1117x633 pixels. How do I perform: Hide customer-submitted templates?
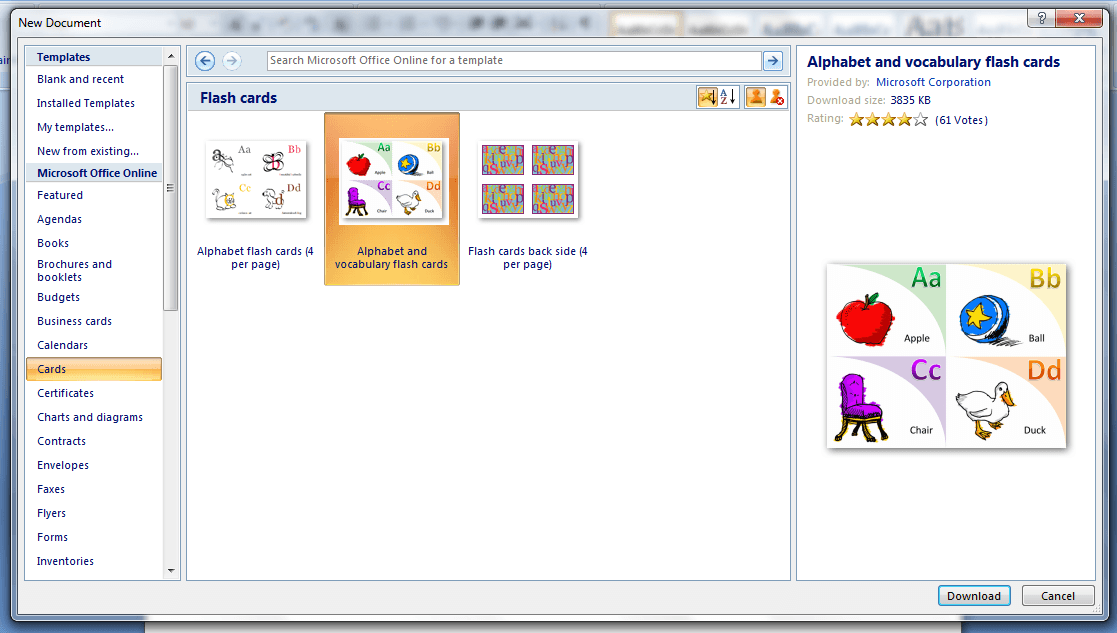point(777,97)
